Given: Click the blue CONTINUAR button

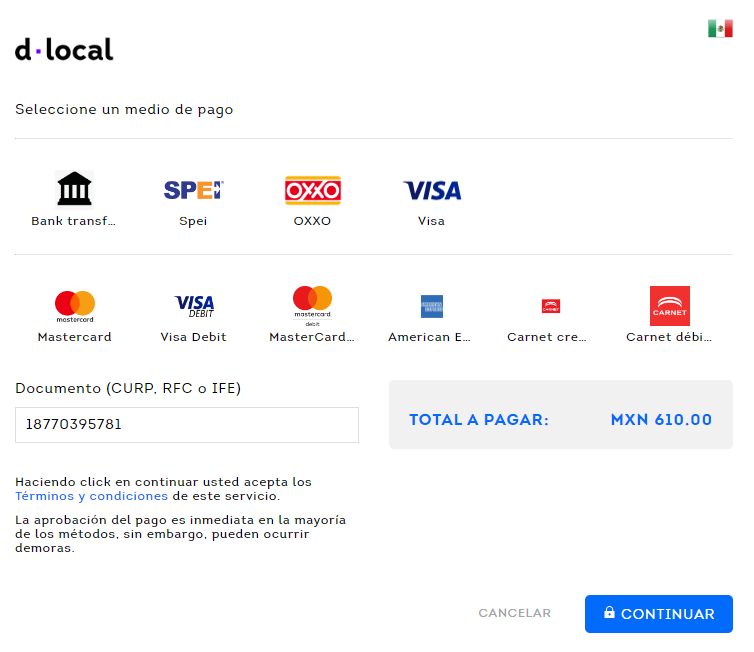Looking at the screenshot, I should pyautogui.click(x=659, y=614).
